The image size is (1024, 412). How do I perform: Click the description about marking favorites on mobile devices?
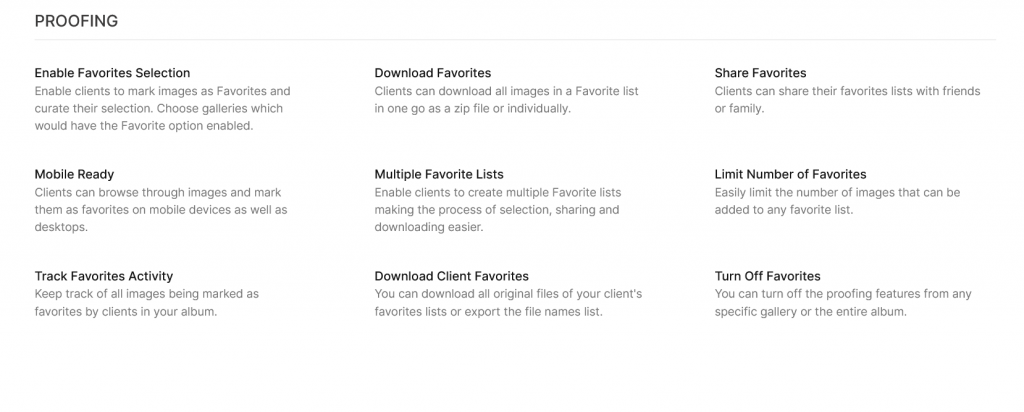161,210
